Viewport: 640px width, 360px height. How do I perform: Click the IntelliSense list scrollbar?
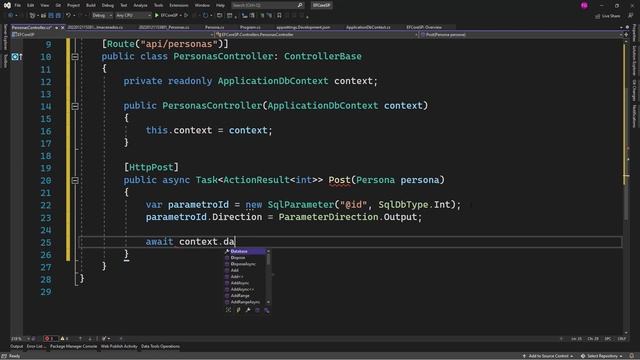tap(268, 277)
